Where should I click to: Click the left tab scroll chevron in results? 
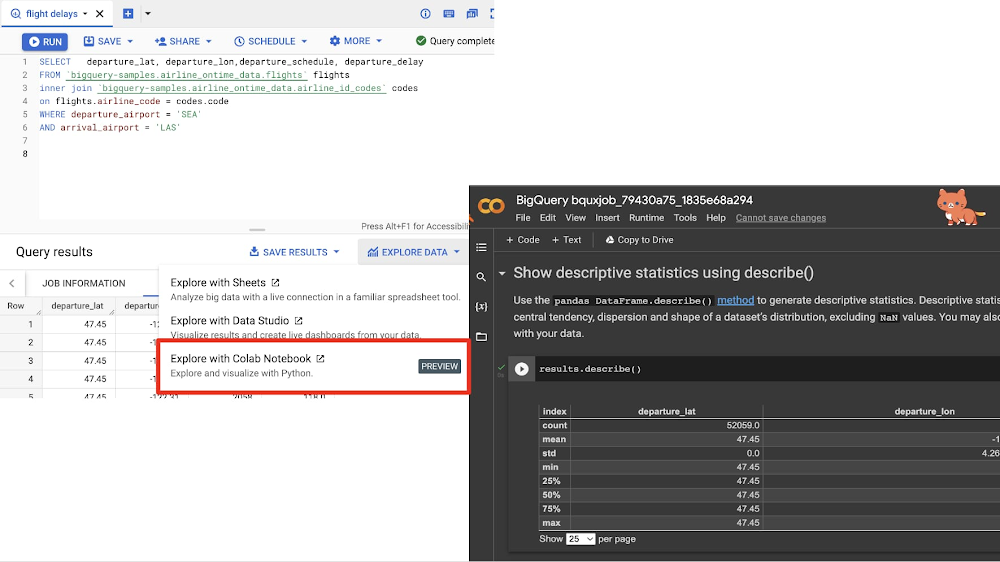[11, 283]
